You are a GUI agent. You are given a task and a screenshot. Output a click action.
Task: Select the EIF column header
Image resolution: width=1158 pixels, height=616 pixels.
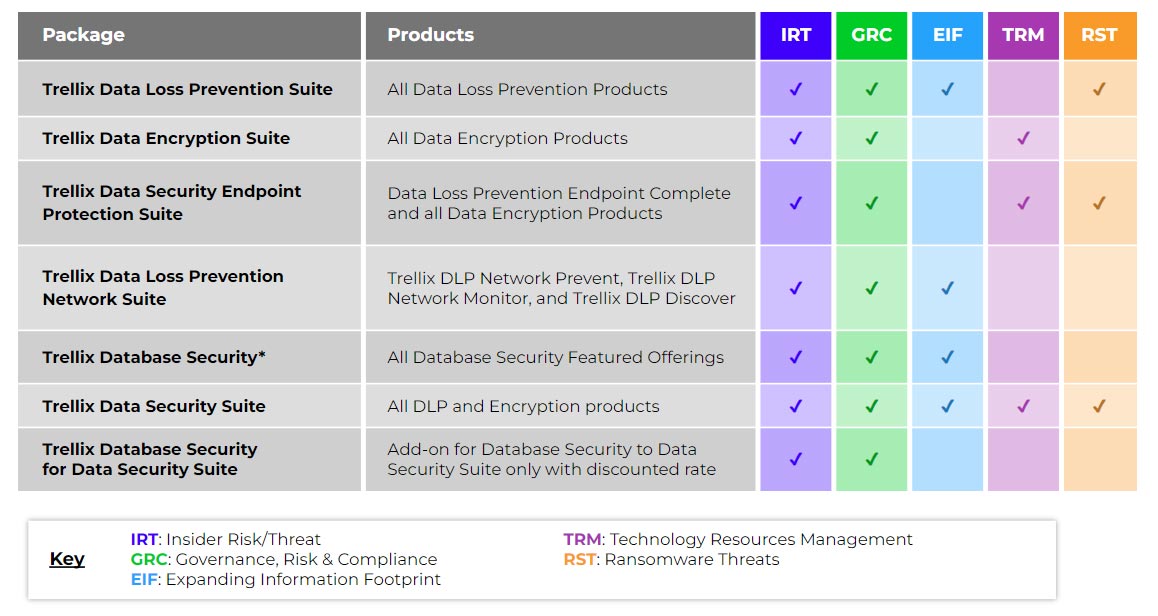point(947,35)
